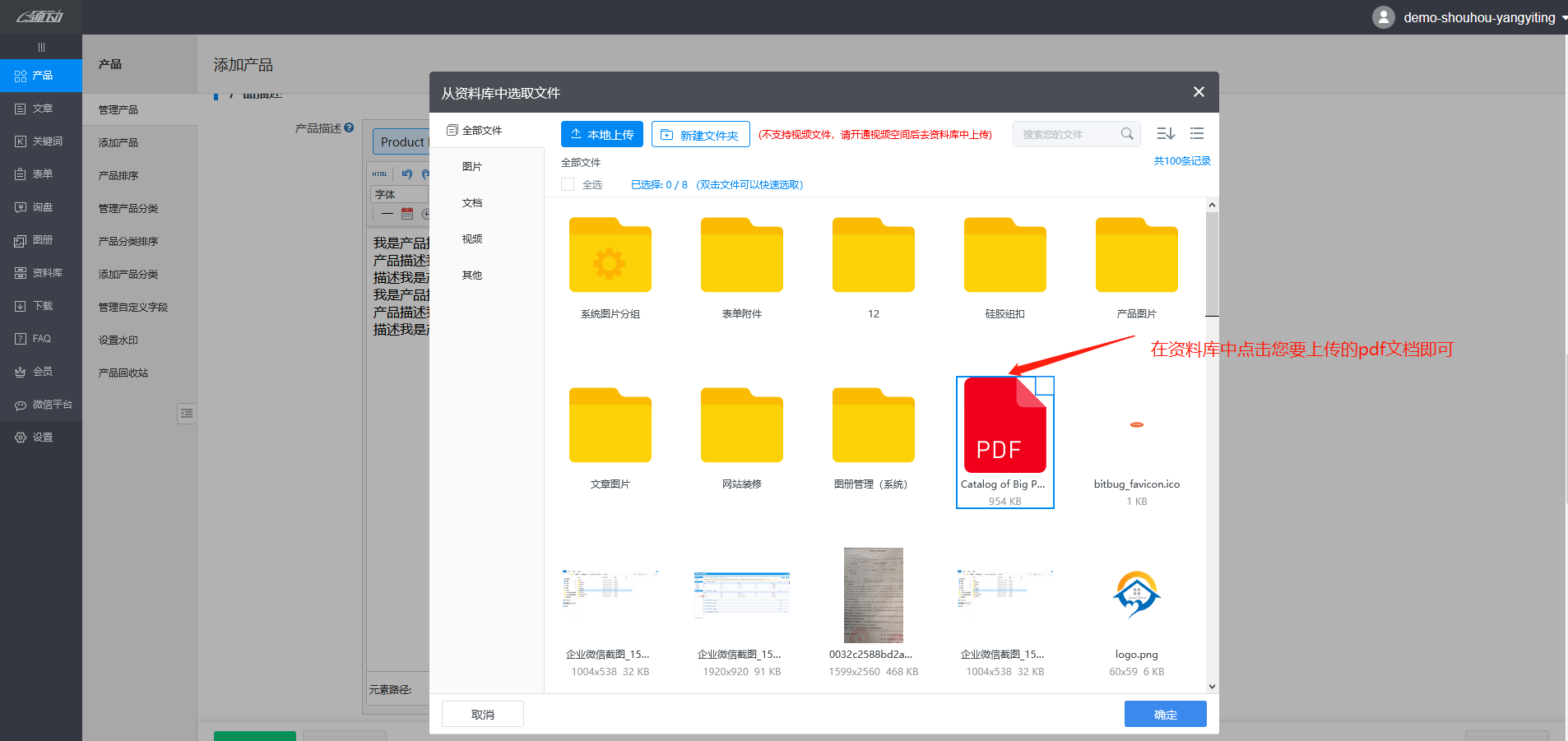Enable the 全选 checkbox
This screenshot has height=741, width=1568.
click(567, 184)
